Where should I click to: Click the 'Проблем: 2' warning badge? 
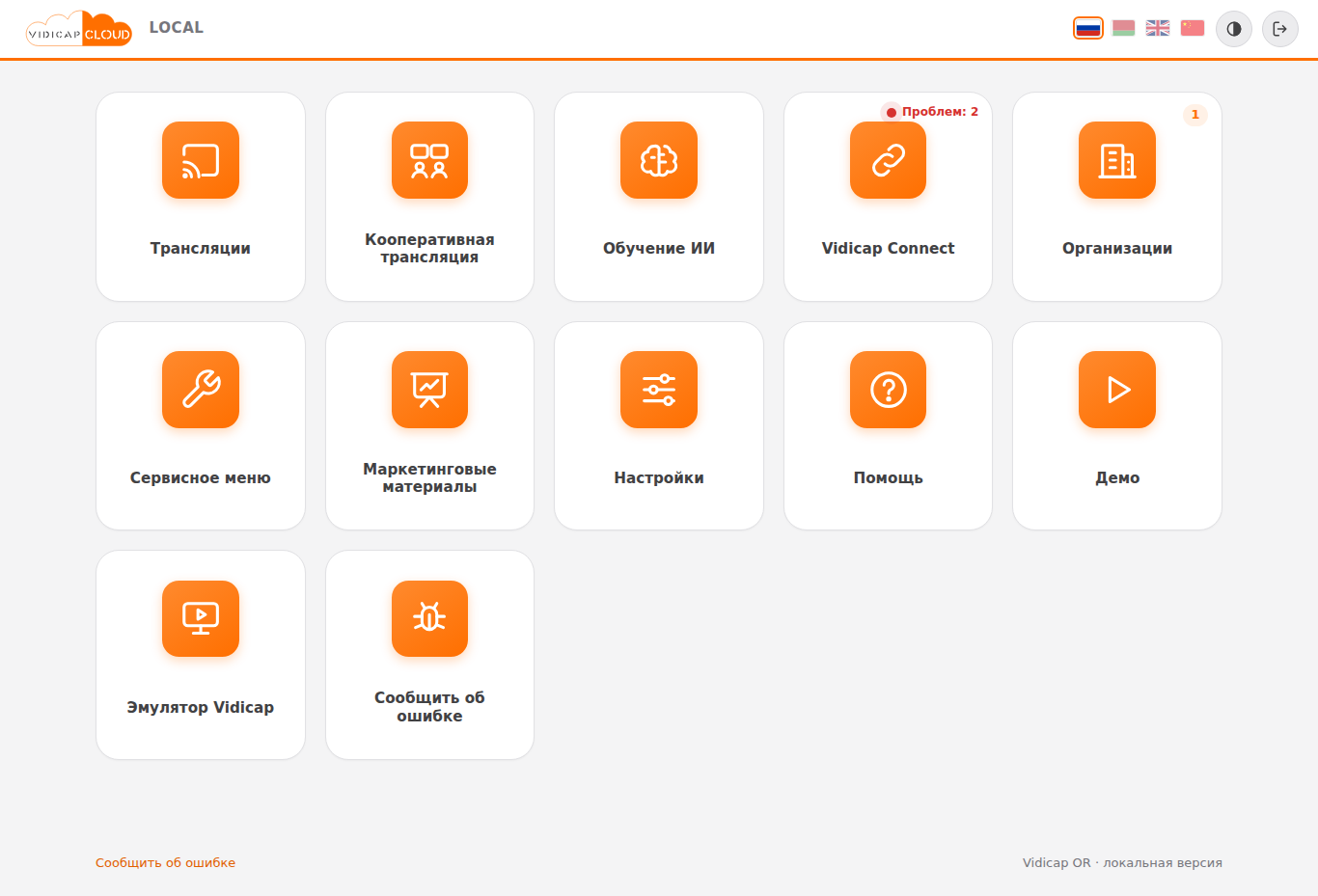[931, 112]
